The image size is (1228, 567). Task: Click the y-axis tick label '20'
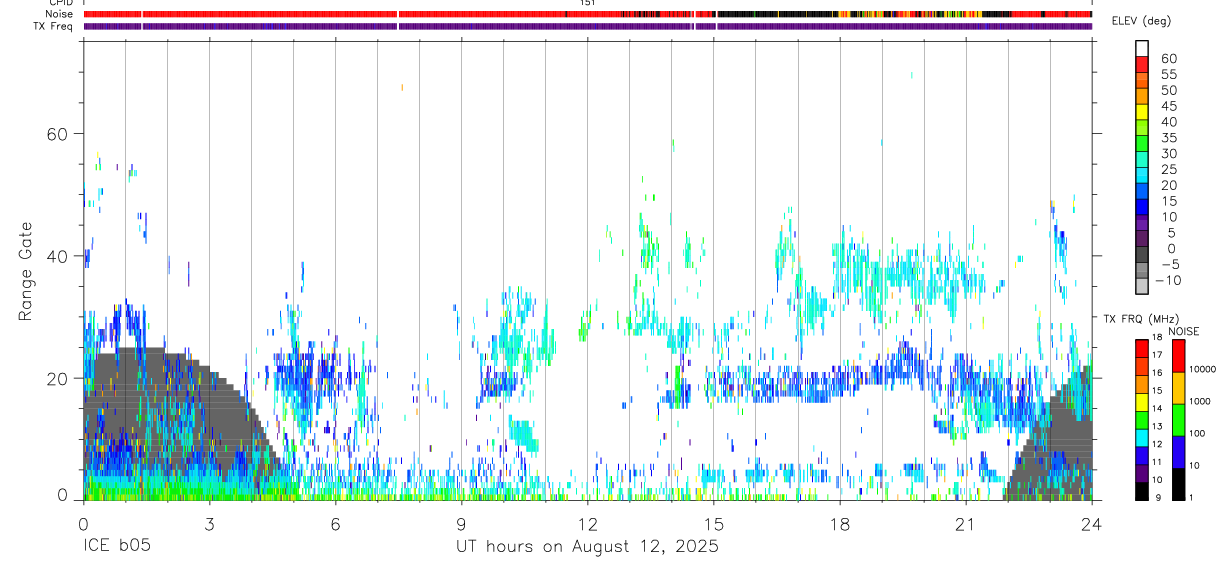pyautogui.click(x=56, y=378)
